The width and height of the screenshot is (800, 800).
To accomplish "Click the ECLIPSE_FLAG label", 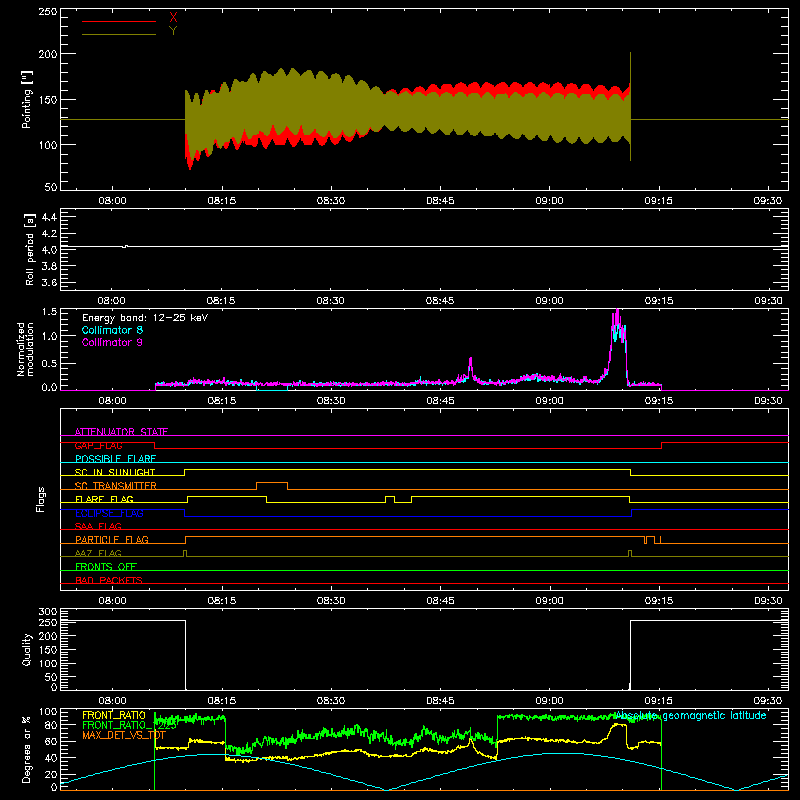I will 109,513.
